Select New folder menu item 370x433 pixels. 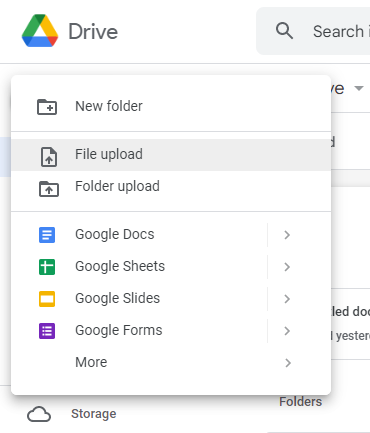click(171, 106)
